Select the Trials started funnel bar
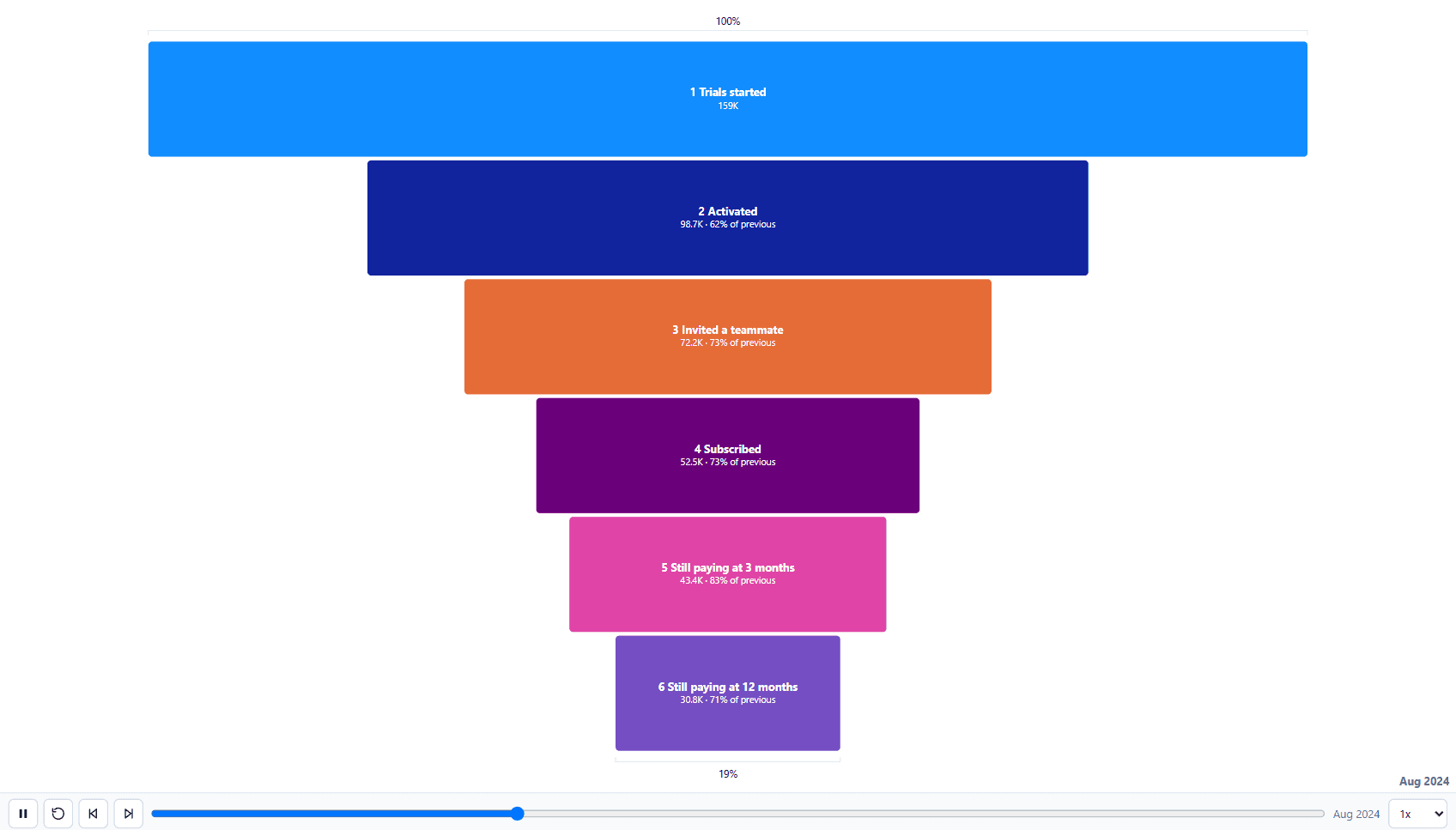 pyautogui.click(x=728, y=99)
